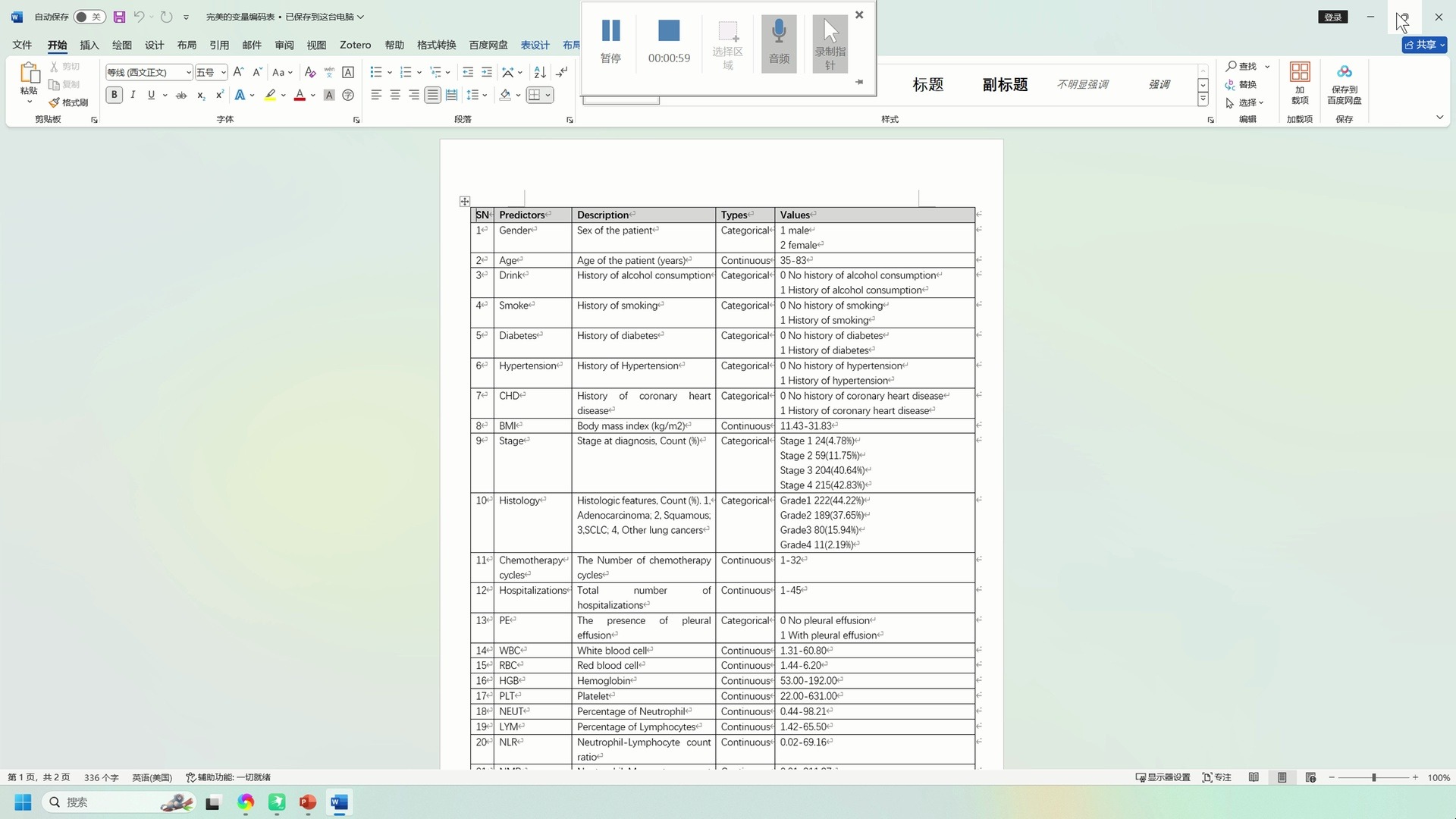Screen dimensions: 1456x819
Task: Undo the last action
Action: [x=139, y=17]
